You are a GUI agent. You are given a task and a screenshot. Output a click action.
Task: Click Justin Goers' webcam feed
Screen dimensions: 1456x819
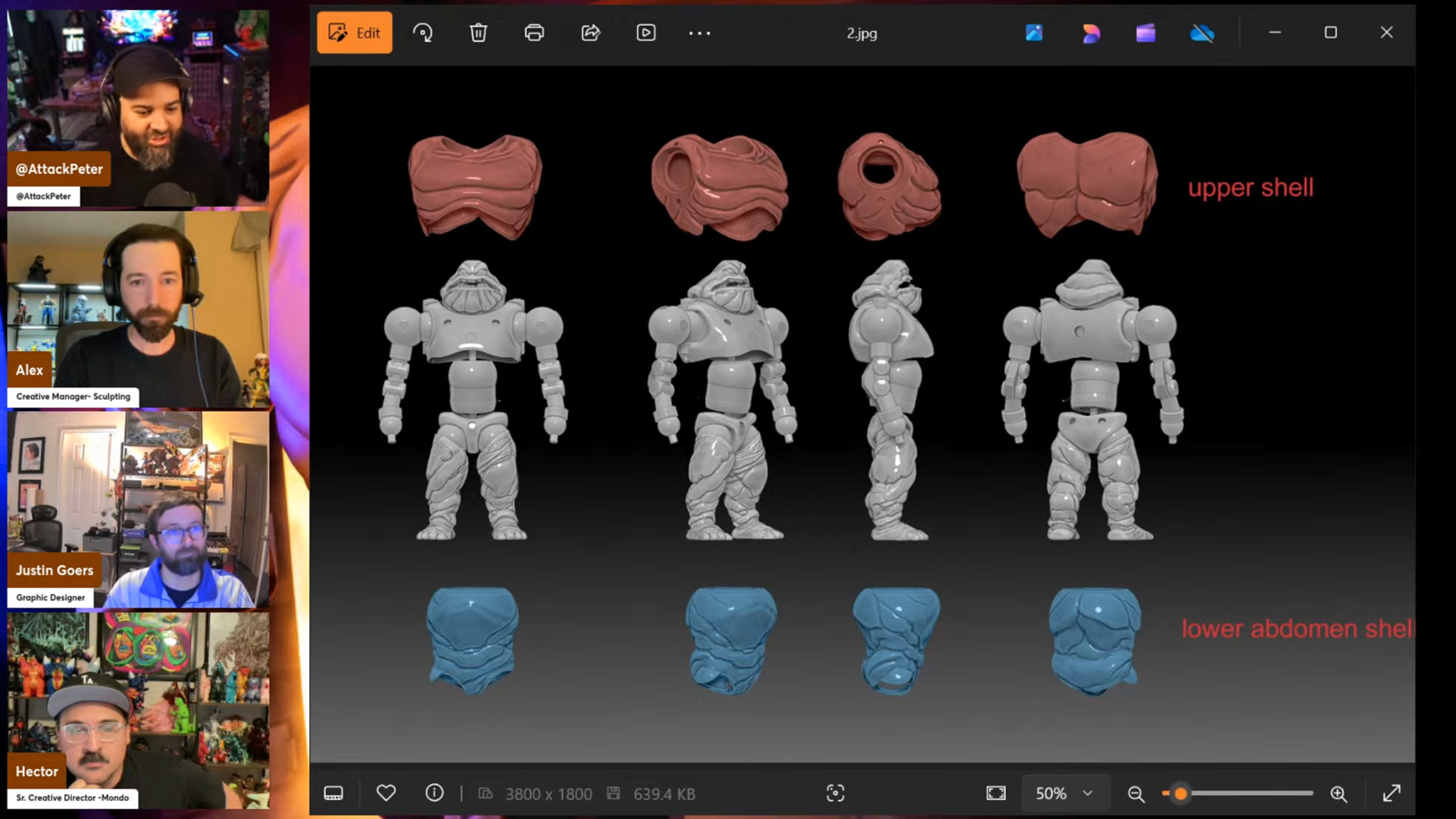pos(138,510)
